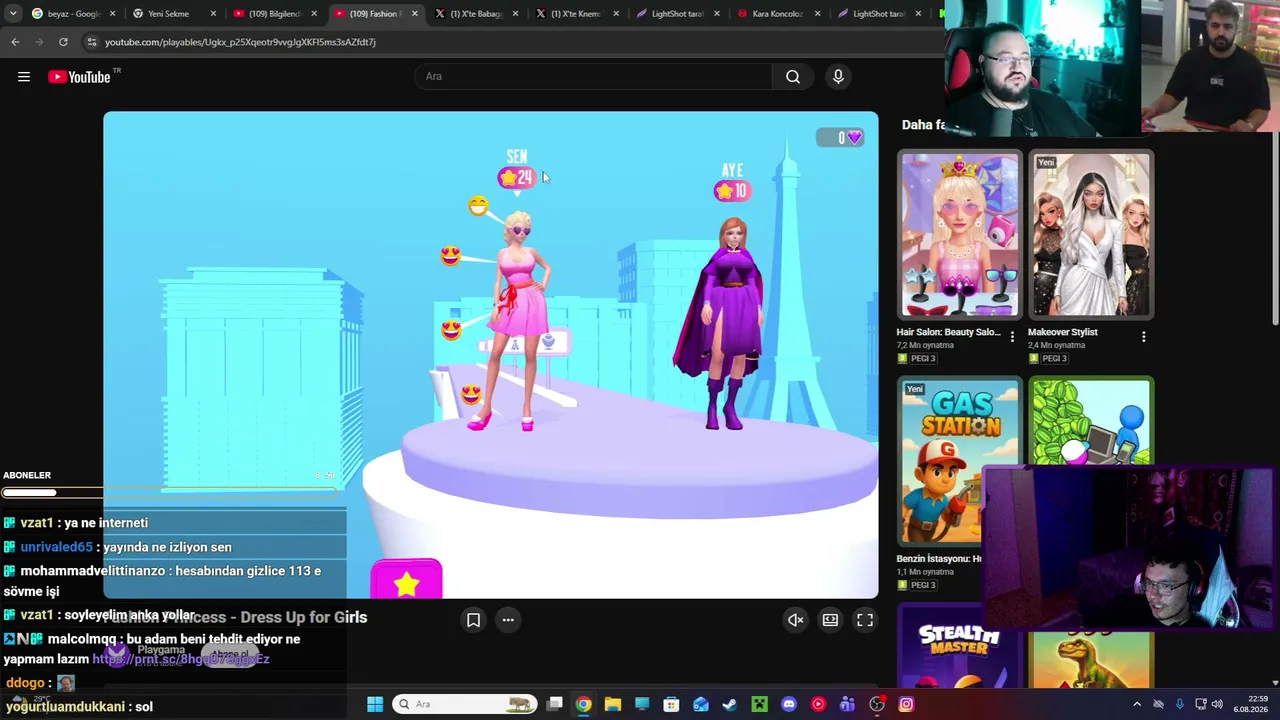Open Hair Salon: Beauty Salon game thumbnail
Image resolution: width=1280 pixels, height=720 pixels.
point(959,235)
